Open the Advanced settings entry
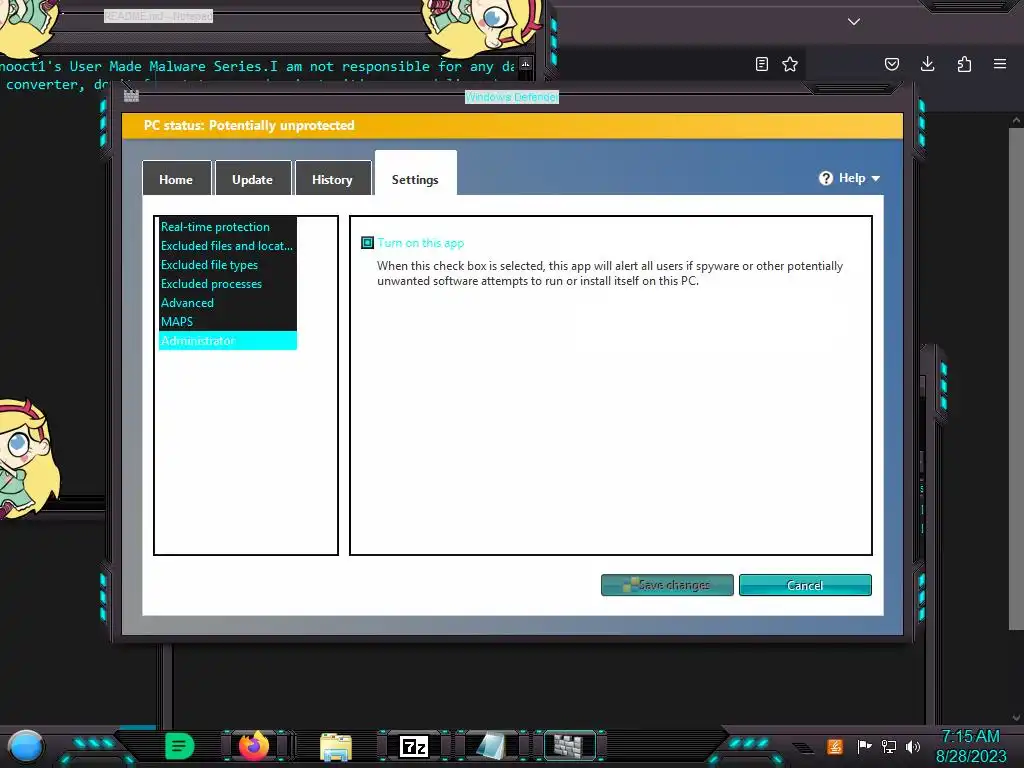Screen dimensions: 1024x768 coord(227,302)
